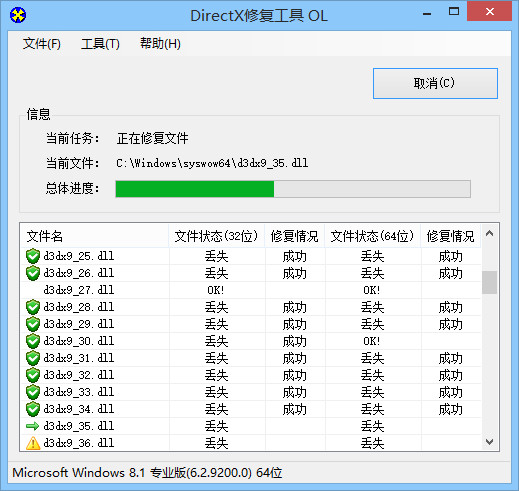Click green shield icon for d3dx9_26.dll
Viewport: 519px width, 491px height.
click(x=33, y=273)
